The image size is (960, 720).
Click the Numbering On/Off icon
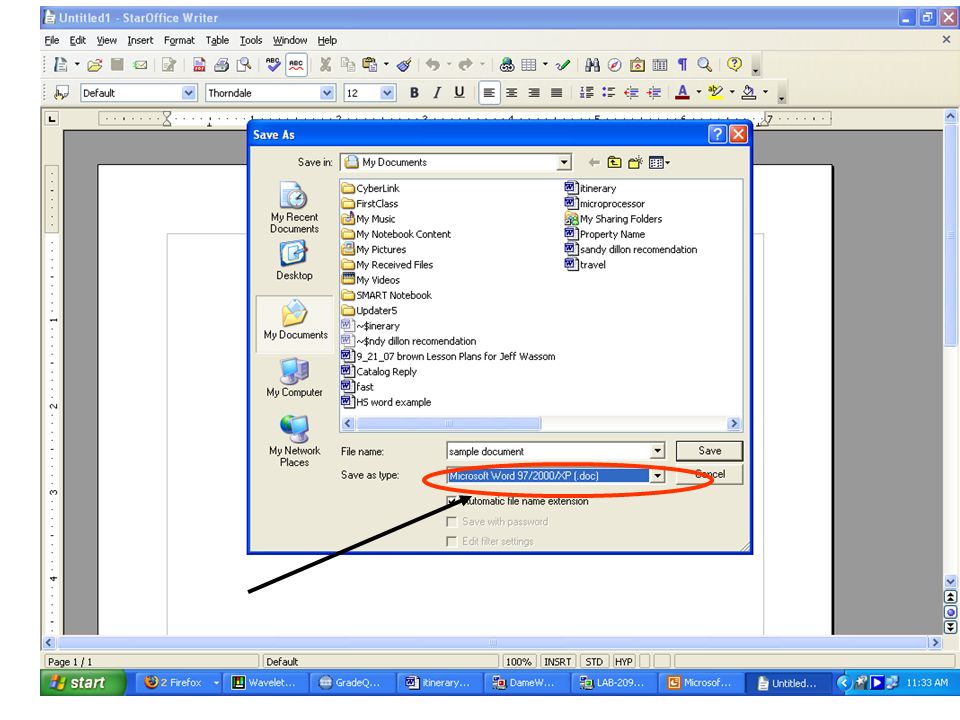point(587,92)
